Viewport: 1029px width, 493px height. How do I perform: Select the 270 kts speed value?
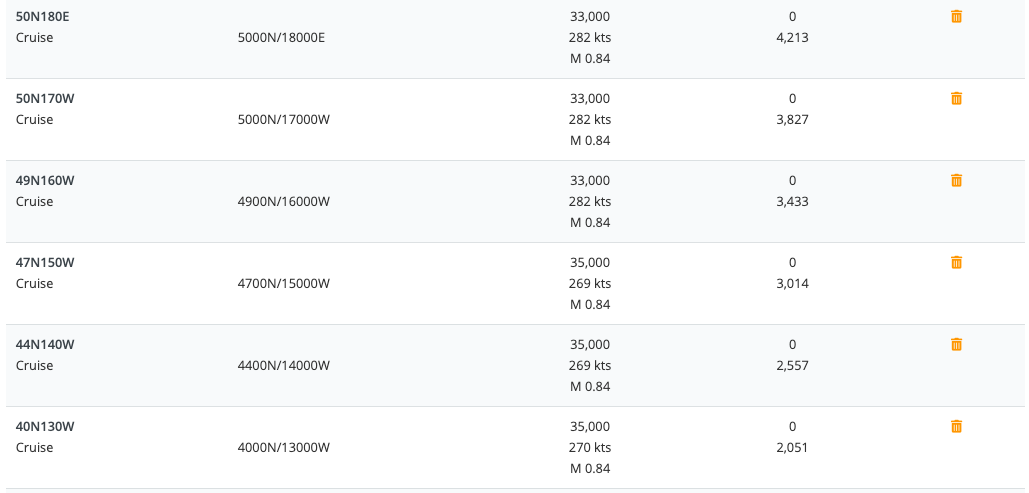590,448
